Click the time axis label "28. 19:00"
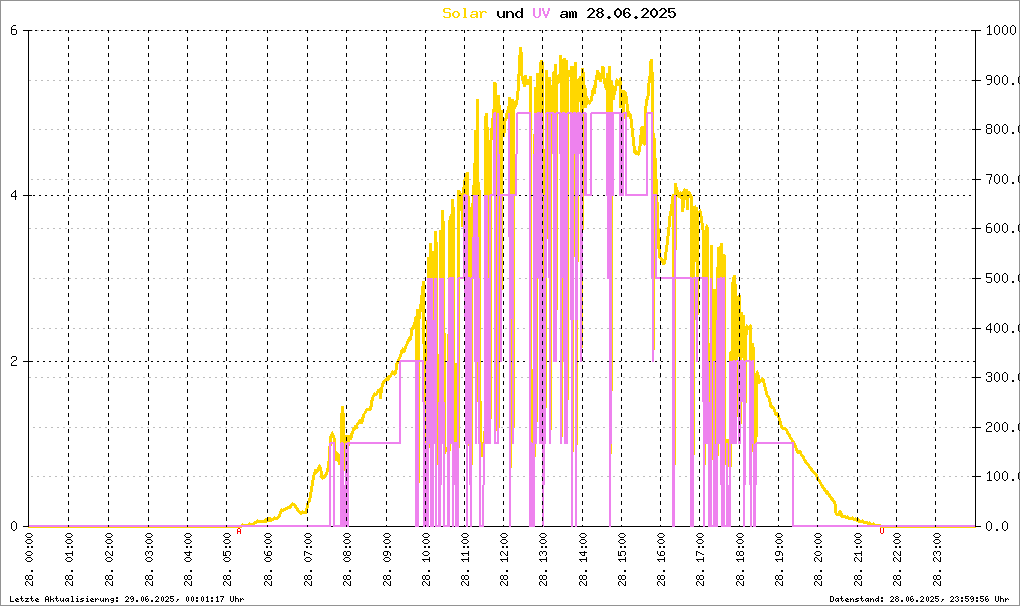The width and height of the screenshot is (1020, 606). (x=779, y=560)
